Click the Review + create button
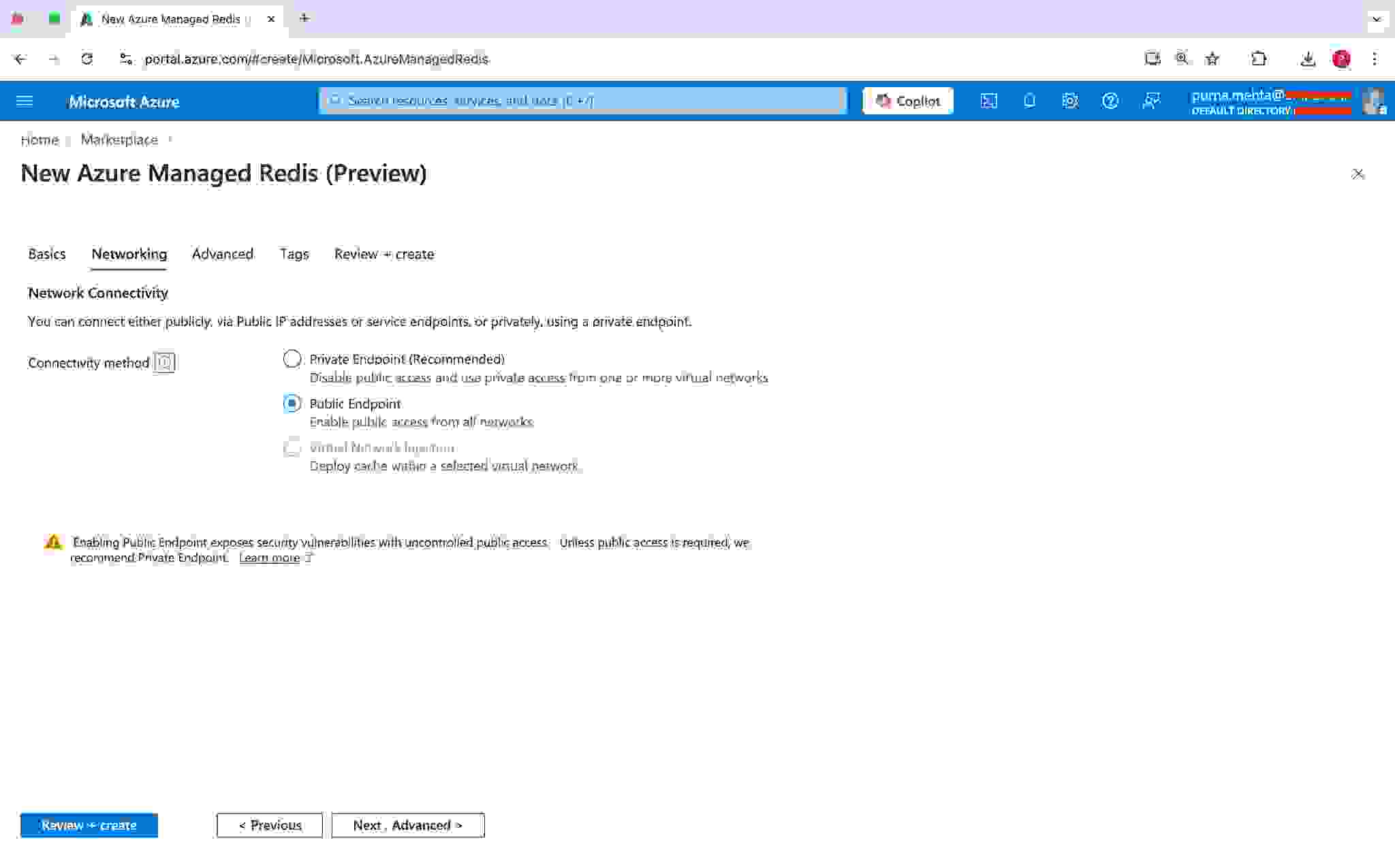This screenshot has height=868, width=1395. (x=89, y=825)
